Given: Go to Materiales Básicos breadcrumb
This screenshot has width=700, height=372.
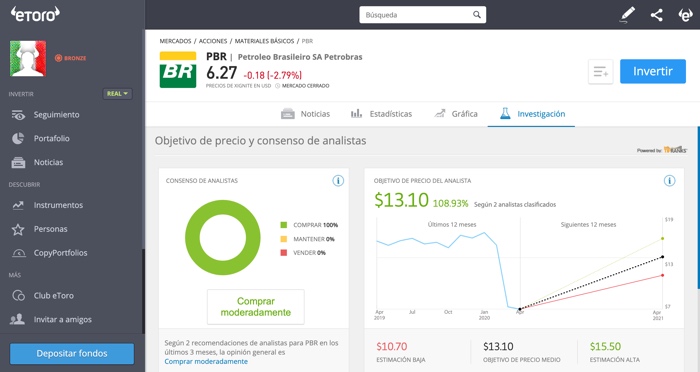Looking at the screenshot, I should [264, 41].
